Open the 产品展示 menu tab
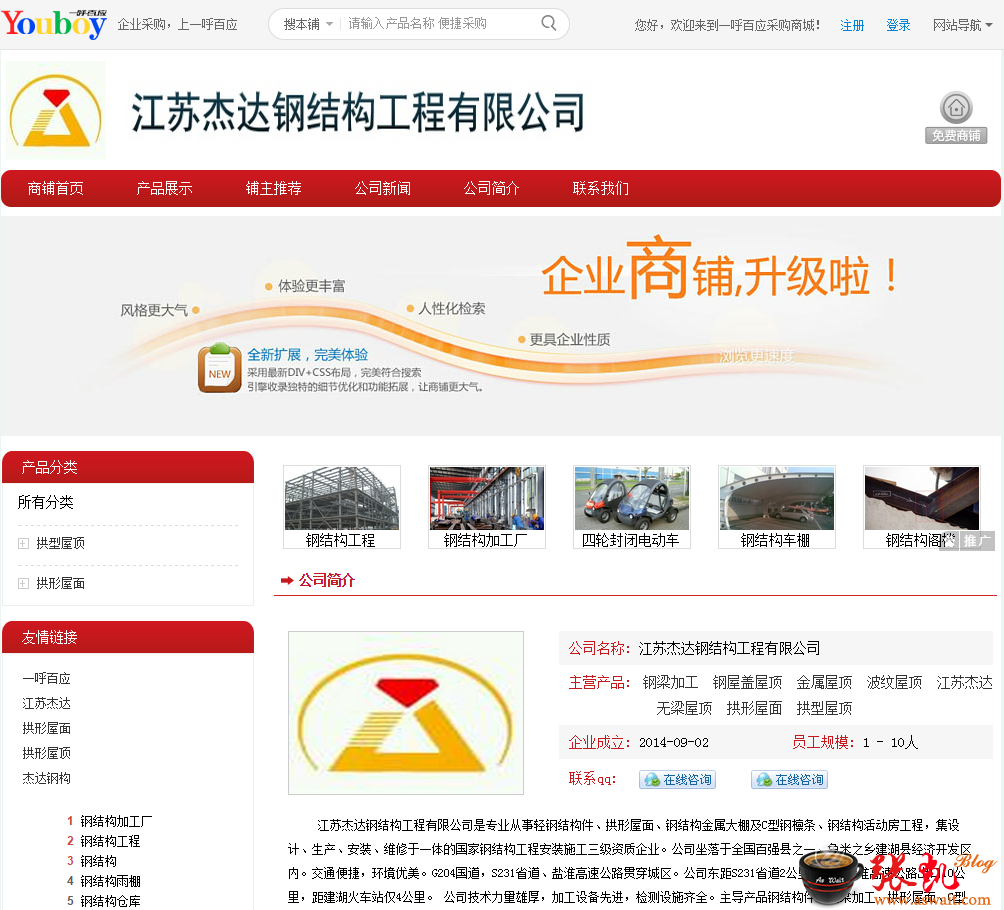1004x910 pixels. point(164,188)
